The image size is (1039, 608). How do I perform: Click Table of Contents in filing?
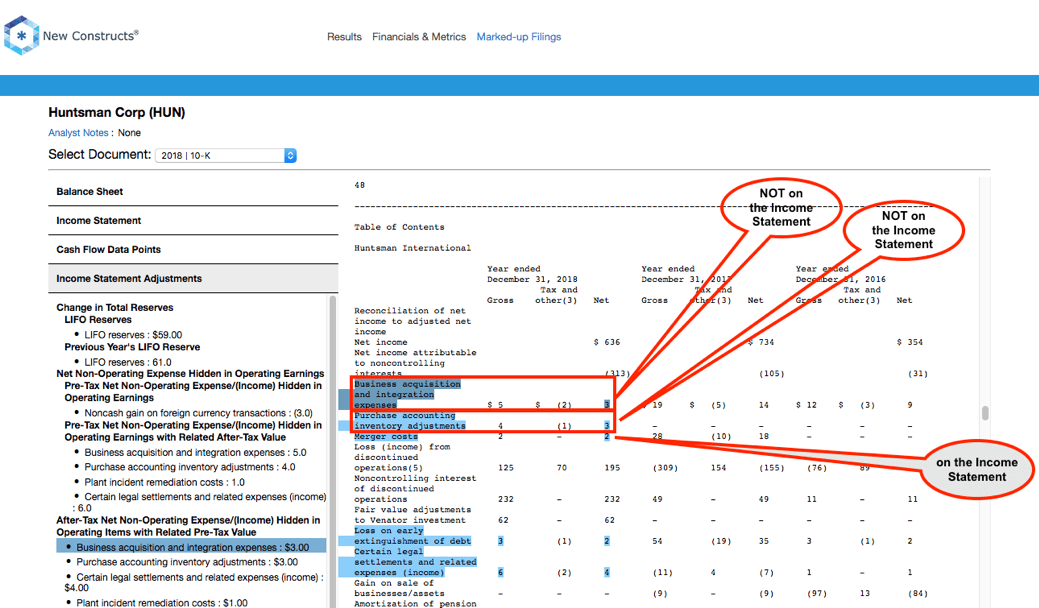(399, 227)
